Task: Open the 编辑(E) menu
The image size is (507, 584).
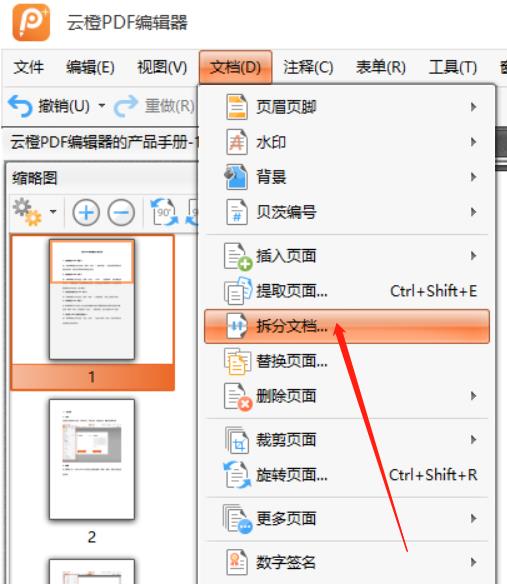Action: coord(90,67)
